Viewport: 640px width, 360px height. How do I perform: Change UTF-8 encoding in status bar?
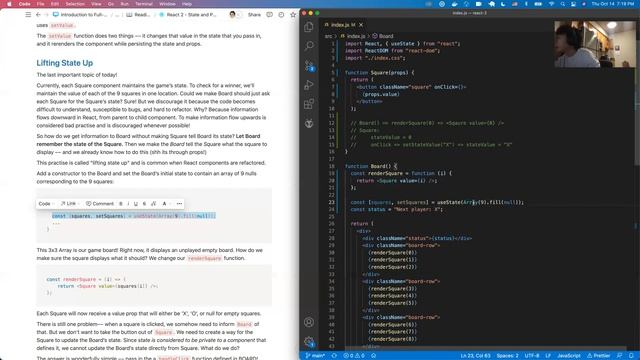pos(531,356)
